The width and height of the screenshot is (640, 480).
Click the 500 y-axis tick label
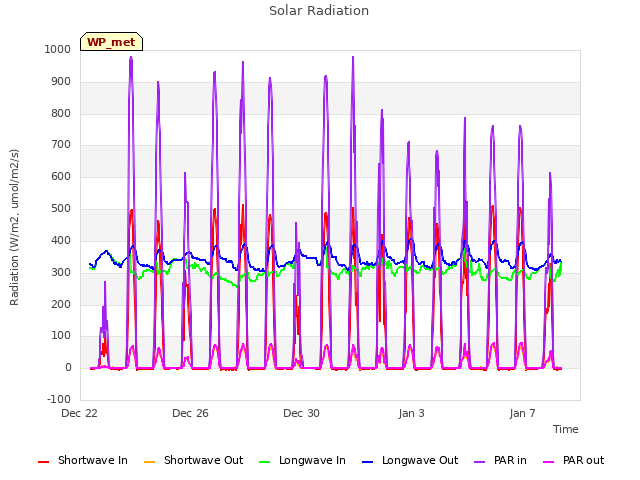click(x=61, y=208)
